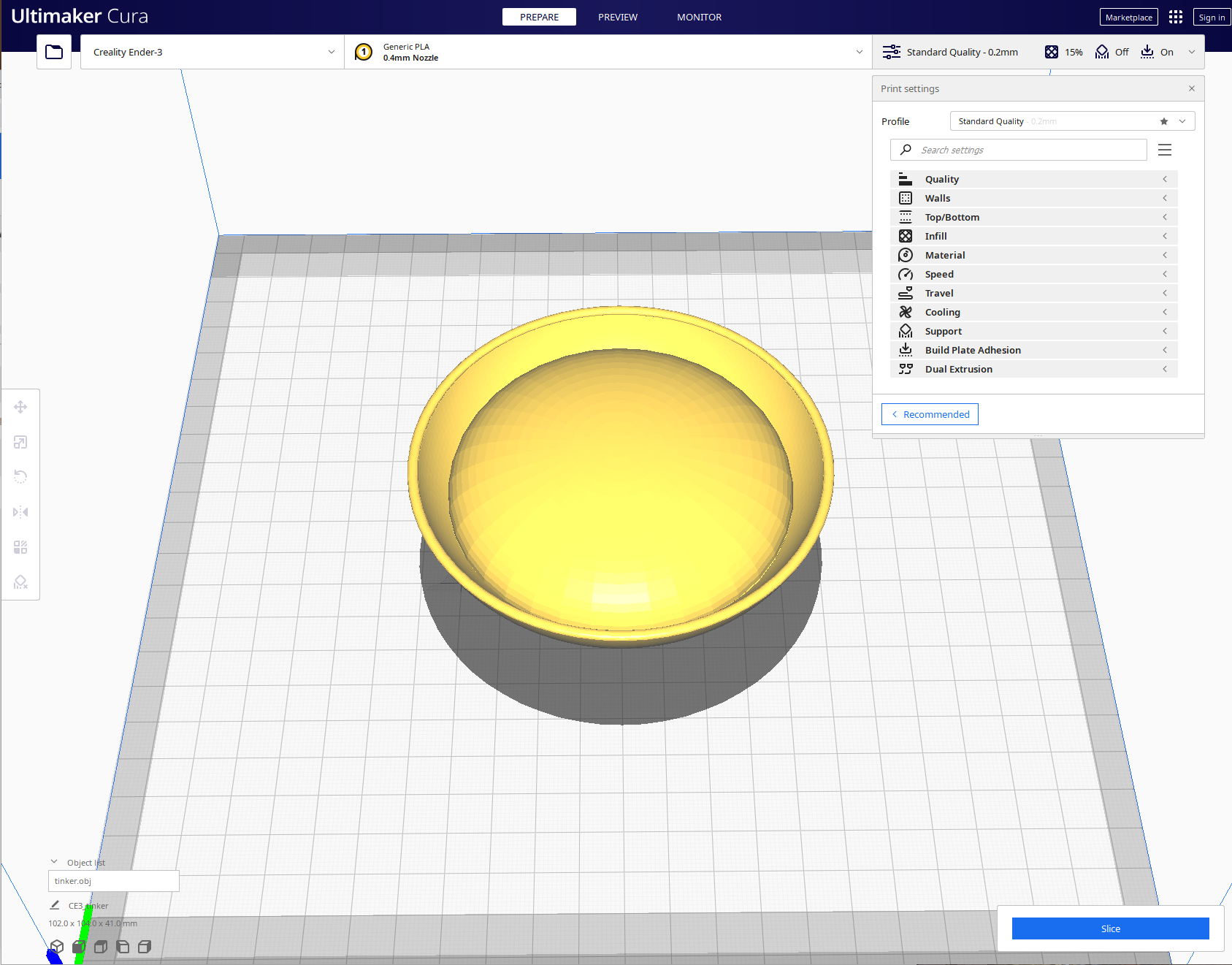The width and height of the screenshot is (1232, 965).
Task: Click the CE3_tinker job name
Action: [88, 906]
